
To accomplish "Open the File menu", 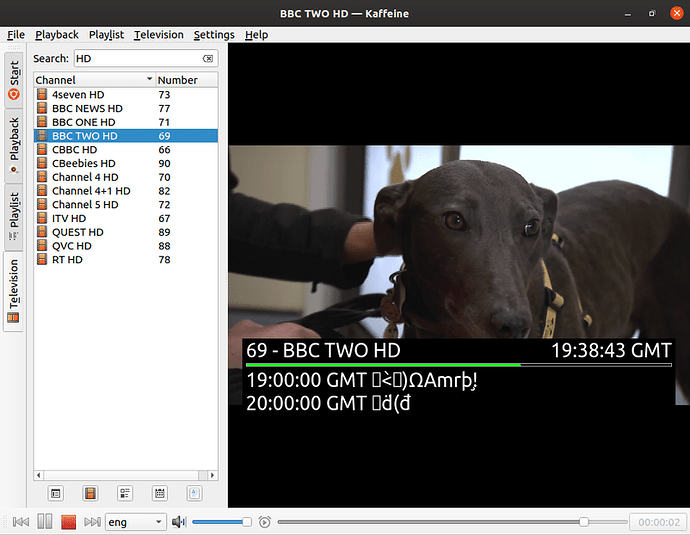I will [x=16, y=35].
